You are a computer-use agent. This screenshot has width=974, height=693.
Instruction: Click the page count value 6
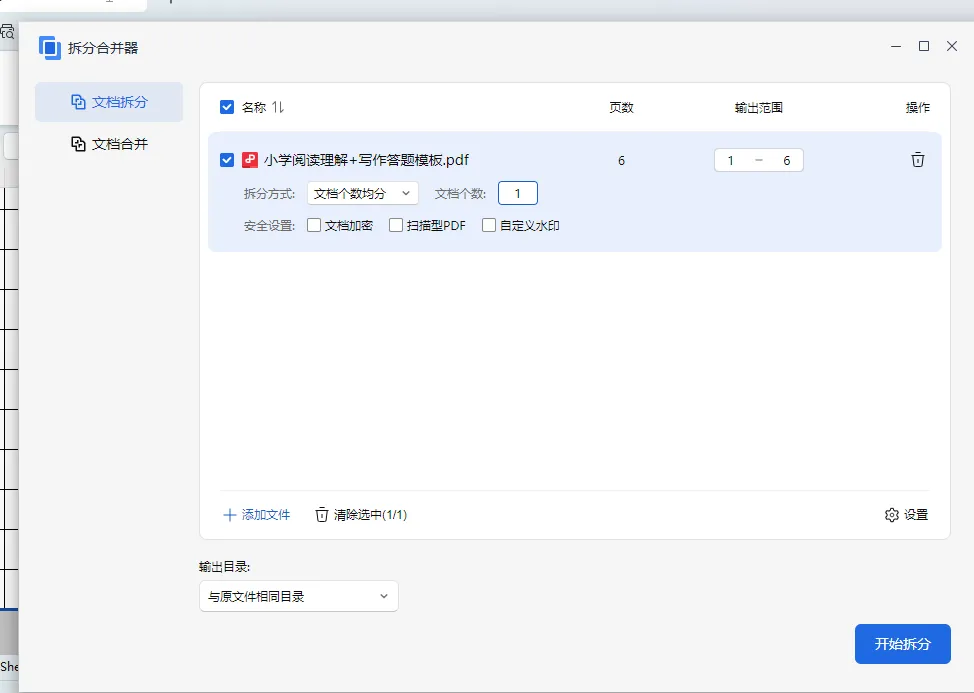(621, 160)
